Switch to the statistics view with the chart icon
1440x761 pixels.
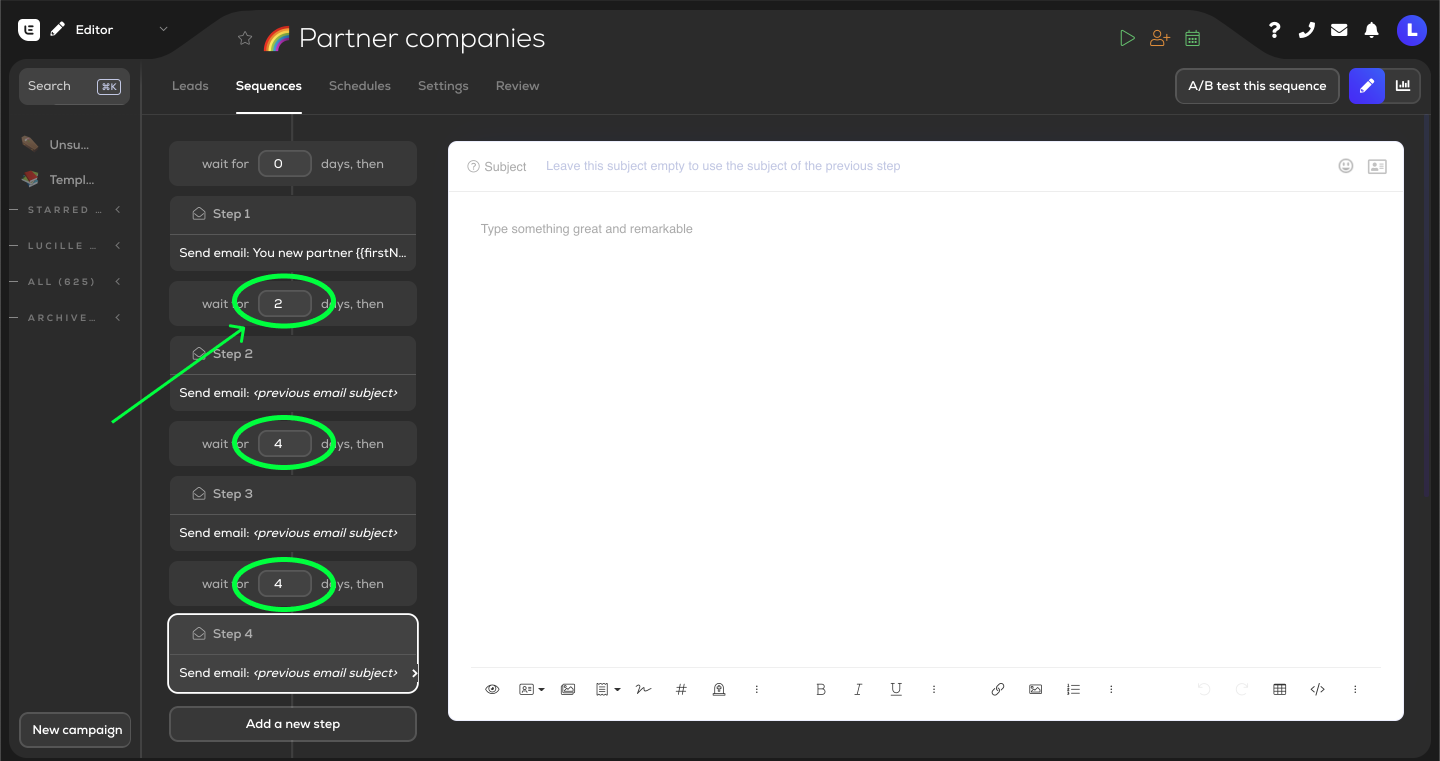[1402, 86]
